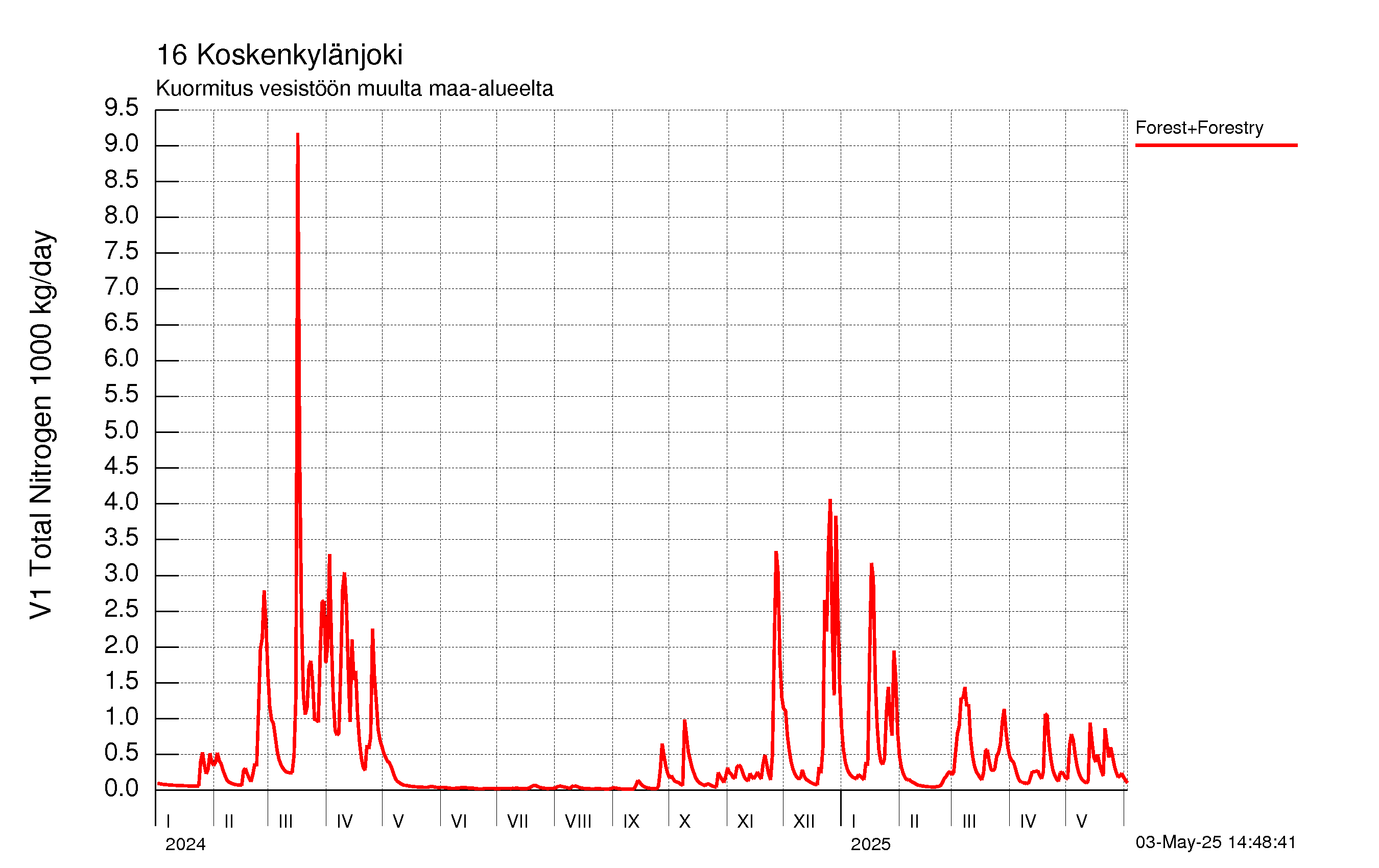Click the y-axis value '2.5'
This screenshot has height=868, width=1379.
[122, 609]
